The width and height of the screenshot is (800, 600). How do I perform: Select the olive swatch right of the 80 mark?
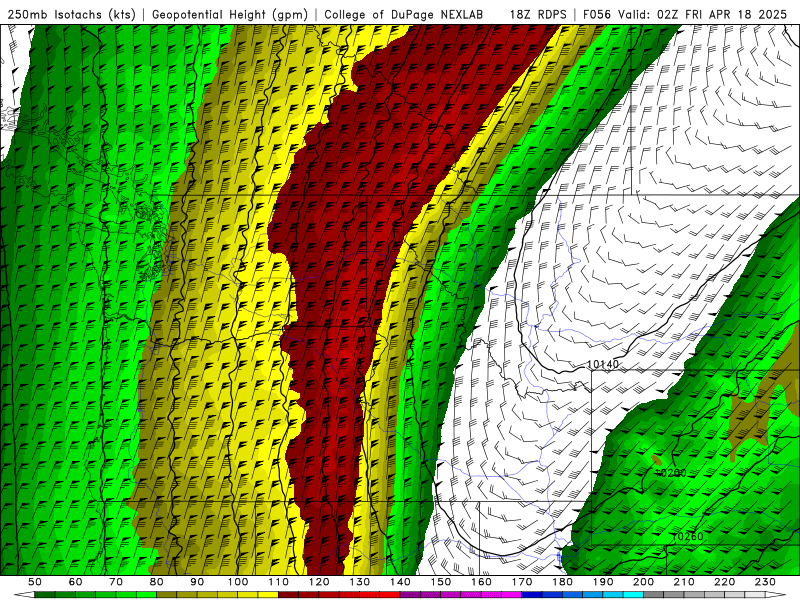[166, 595]
